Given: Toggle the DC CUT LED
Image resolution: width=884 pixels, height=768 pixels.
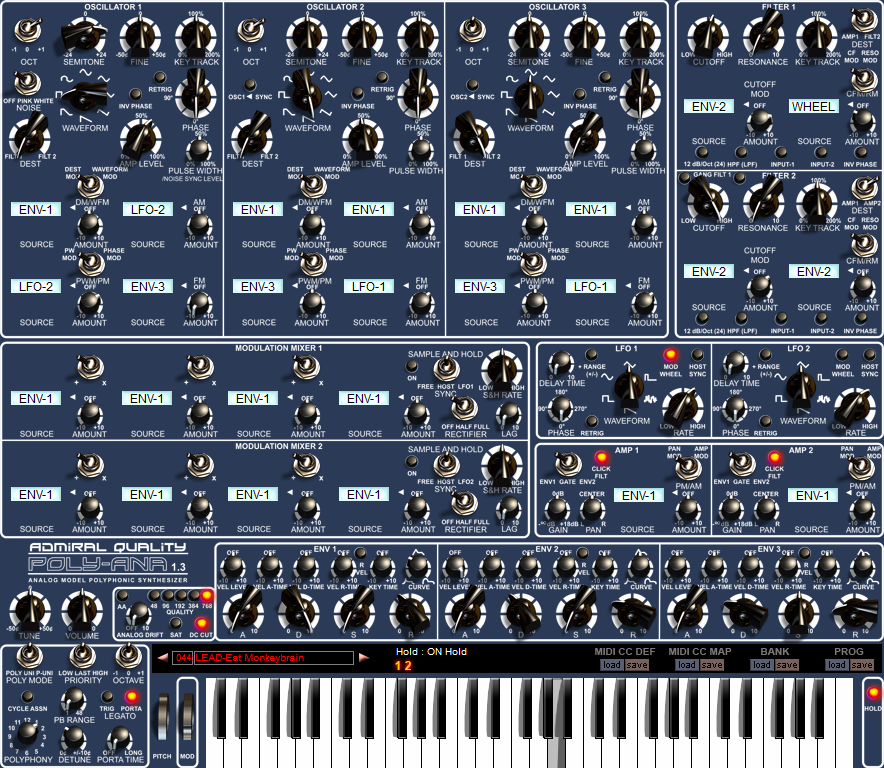Looking at the screenshot, I should click(201, 624).
